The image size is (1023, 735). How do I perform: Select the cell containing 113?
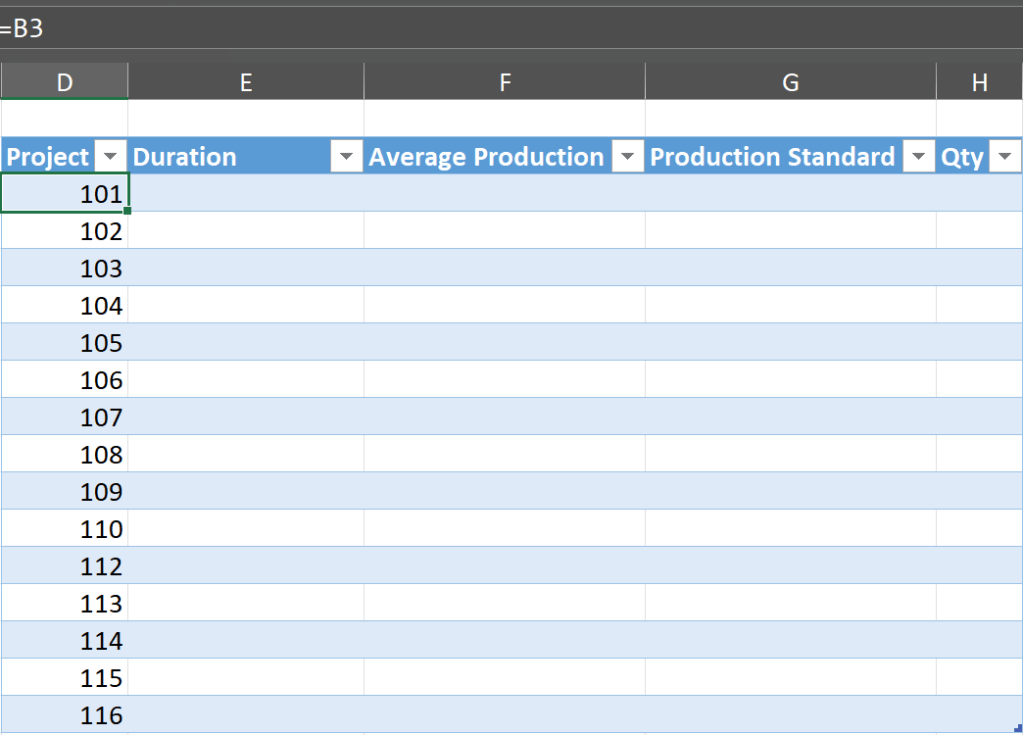pos(65,602)
